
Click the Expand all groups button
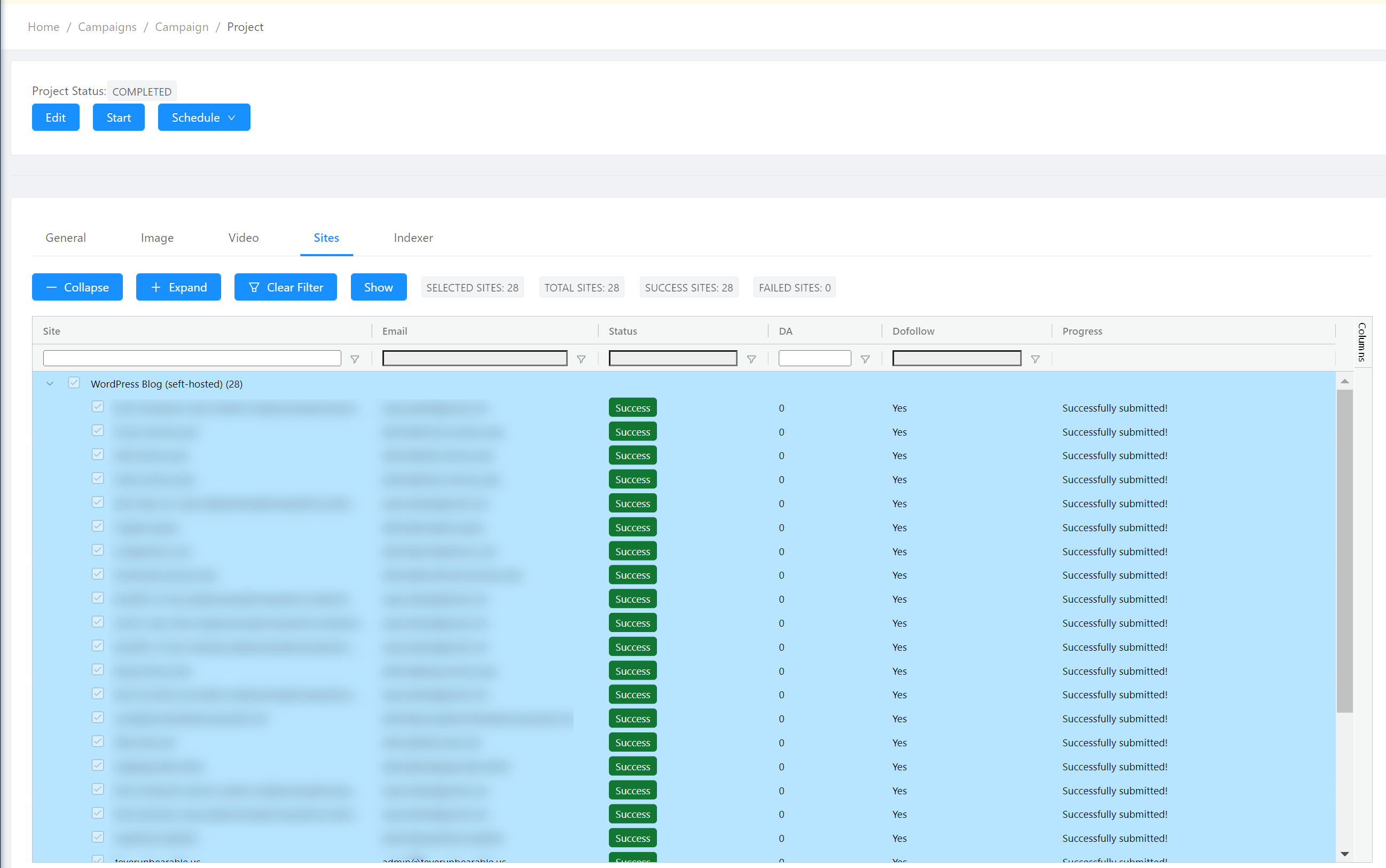178,287
